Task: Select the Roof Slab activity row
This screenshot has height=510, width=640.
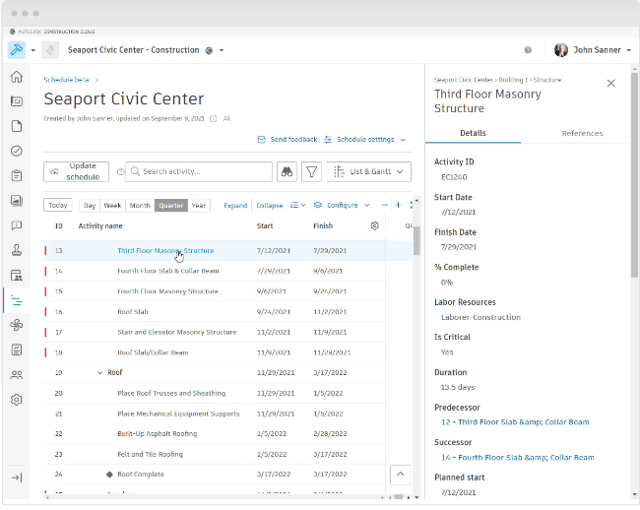Action: pos(214,312)
